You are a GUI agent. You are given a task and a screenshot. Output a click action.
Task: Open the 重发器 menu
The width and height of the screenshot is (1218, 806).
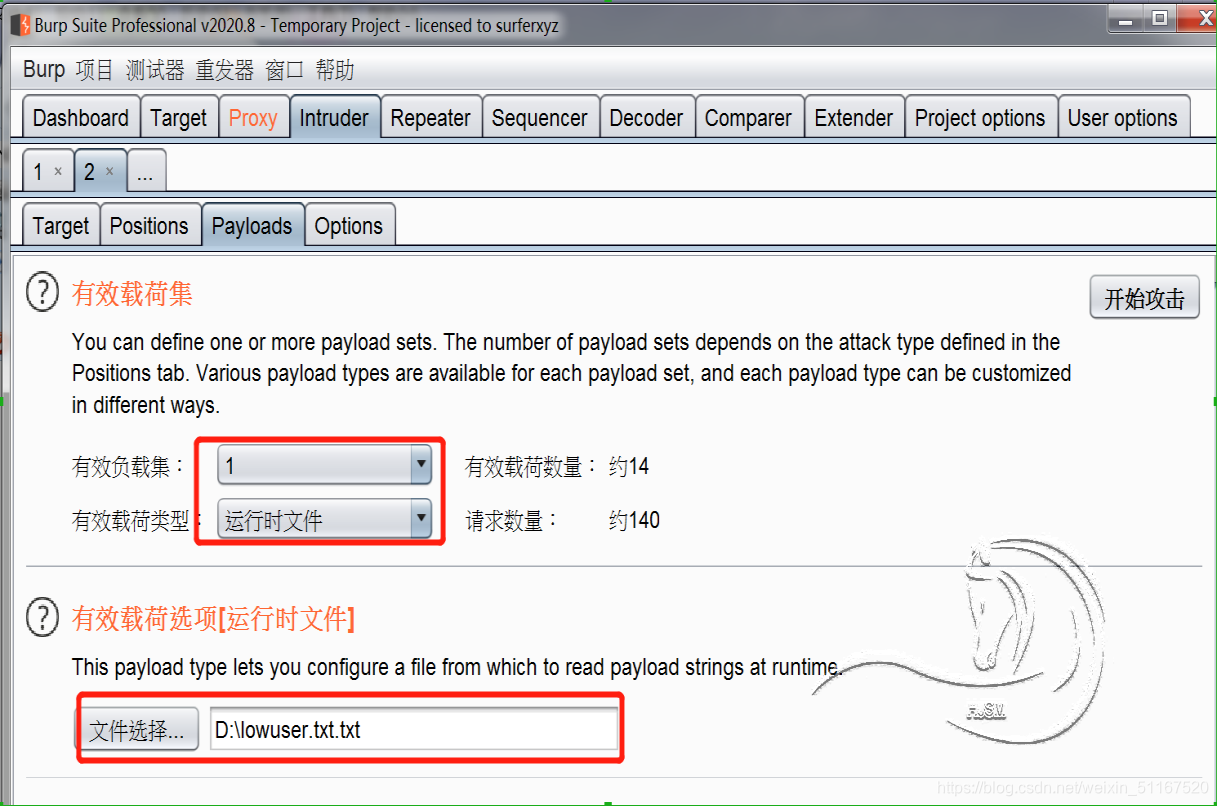point(225,70)
